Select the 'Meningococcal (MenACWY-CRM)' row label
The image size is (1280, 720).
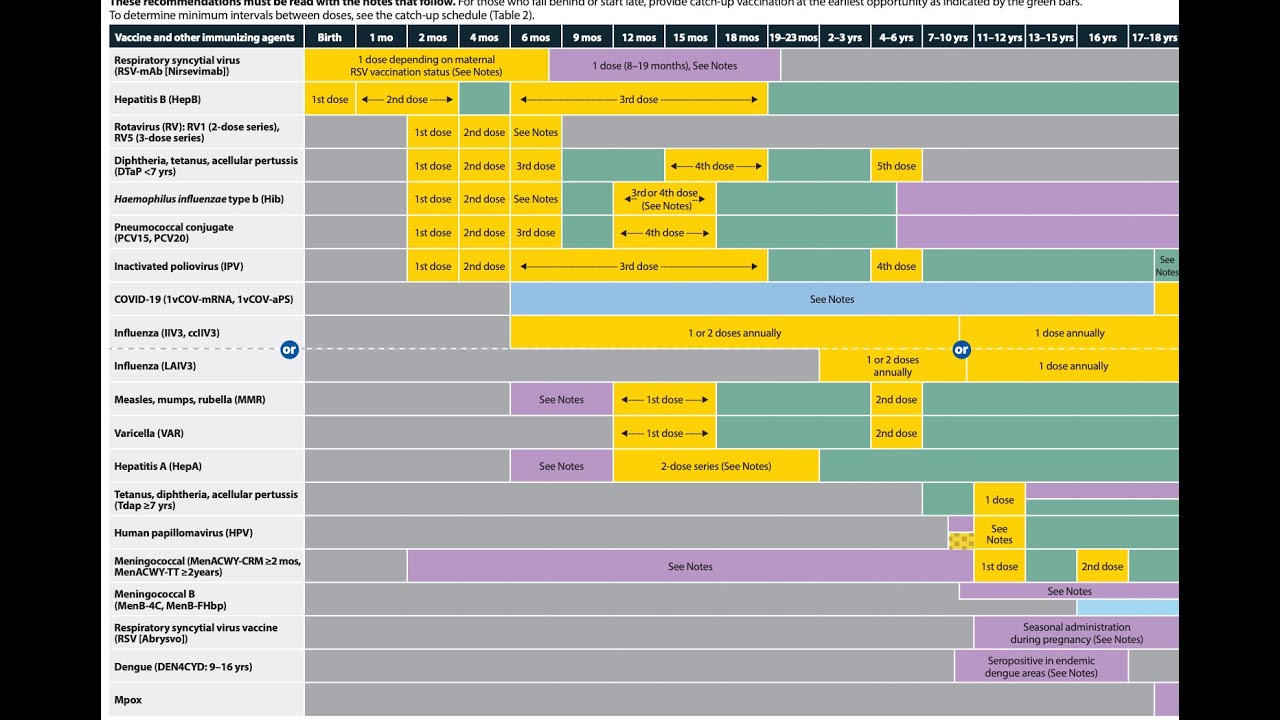pos(205,566)
